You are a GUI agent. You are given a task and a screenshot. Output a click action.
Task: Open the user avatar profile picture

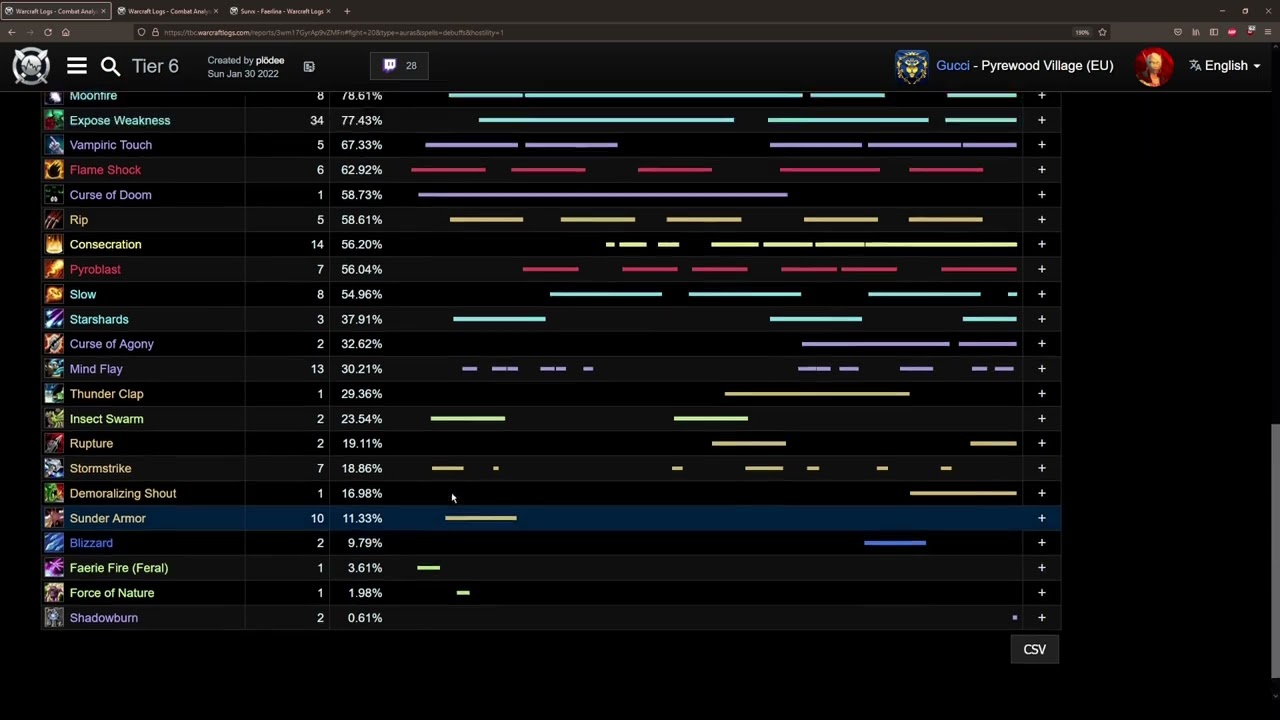(x=1153, y=66)
